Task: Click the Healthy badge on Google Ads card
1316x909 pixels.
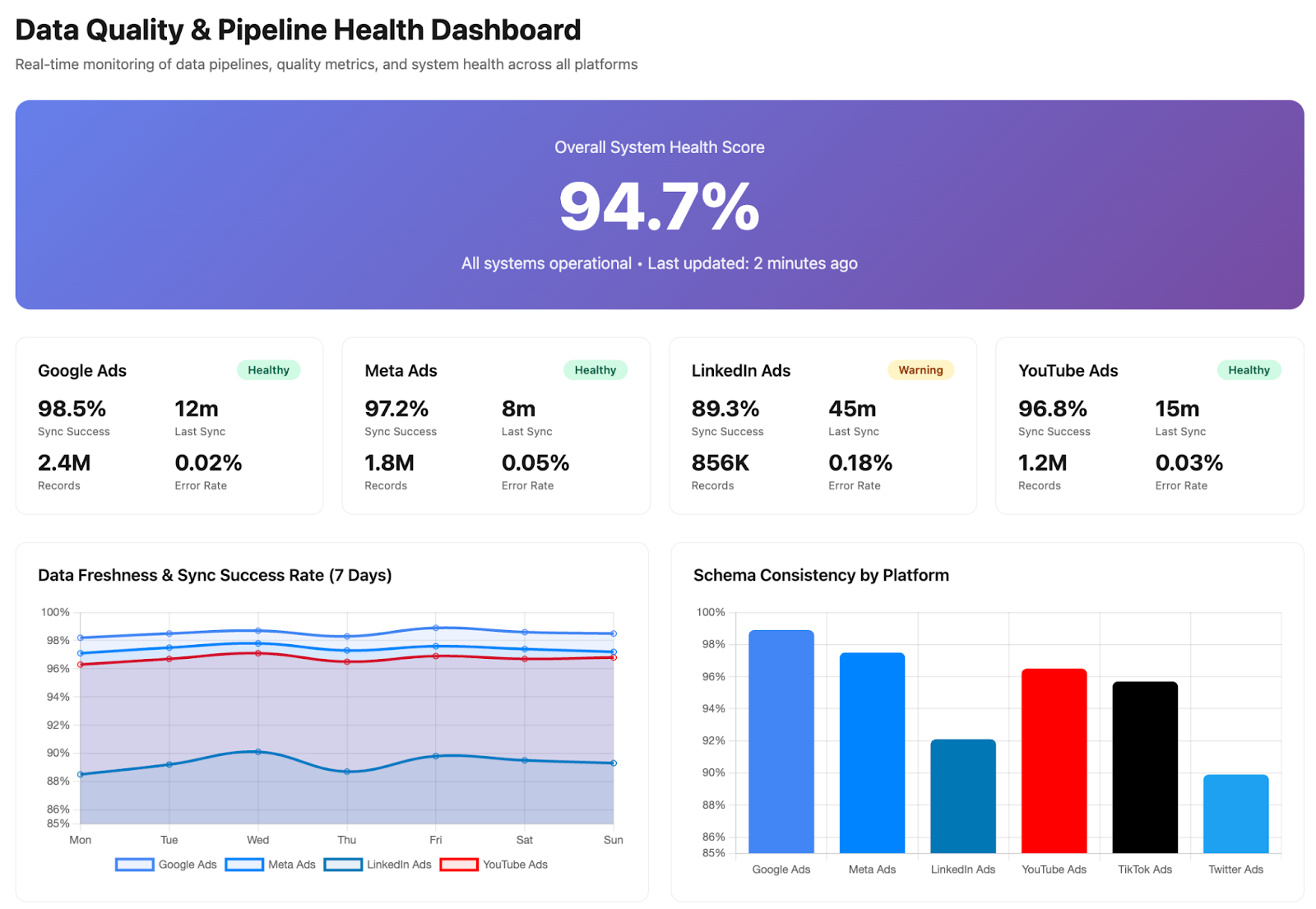Action: point(268,370)
